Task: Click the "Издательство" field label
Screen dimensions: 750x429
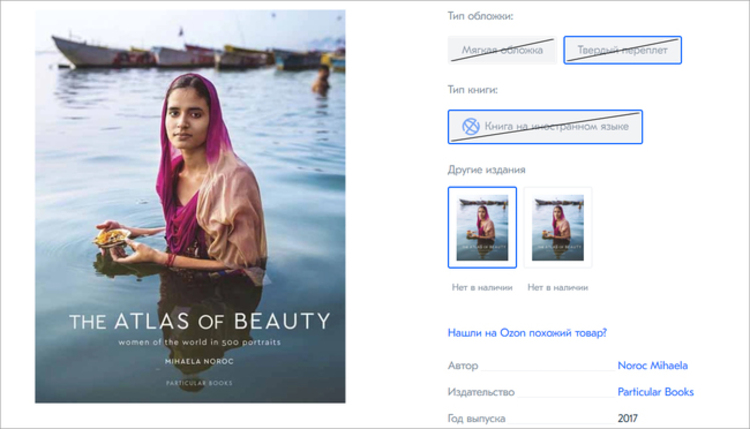Action: coord(482,392)
